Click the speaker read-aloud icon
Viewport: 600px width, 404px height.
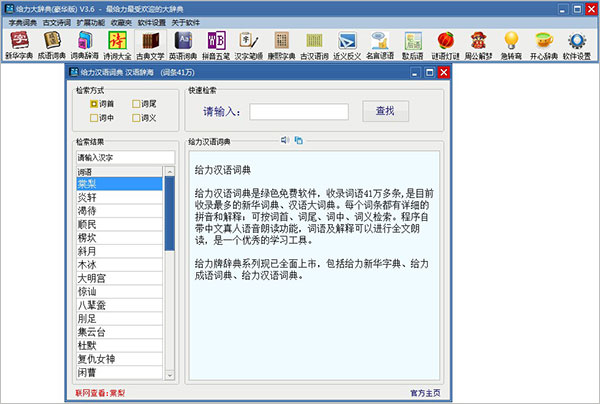[x=285, y=140]
